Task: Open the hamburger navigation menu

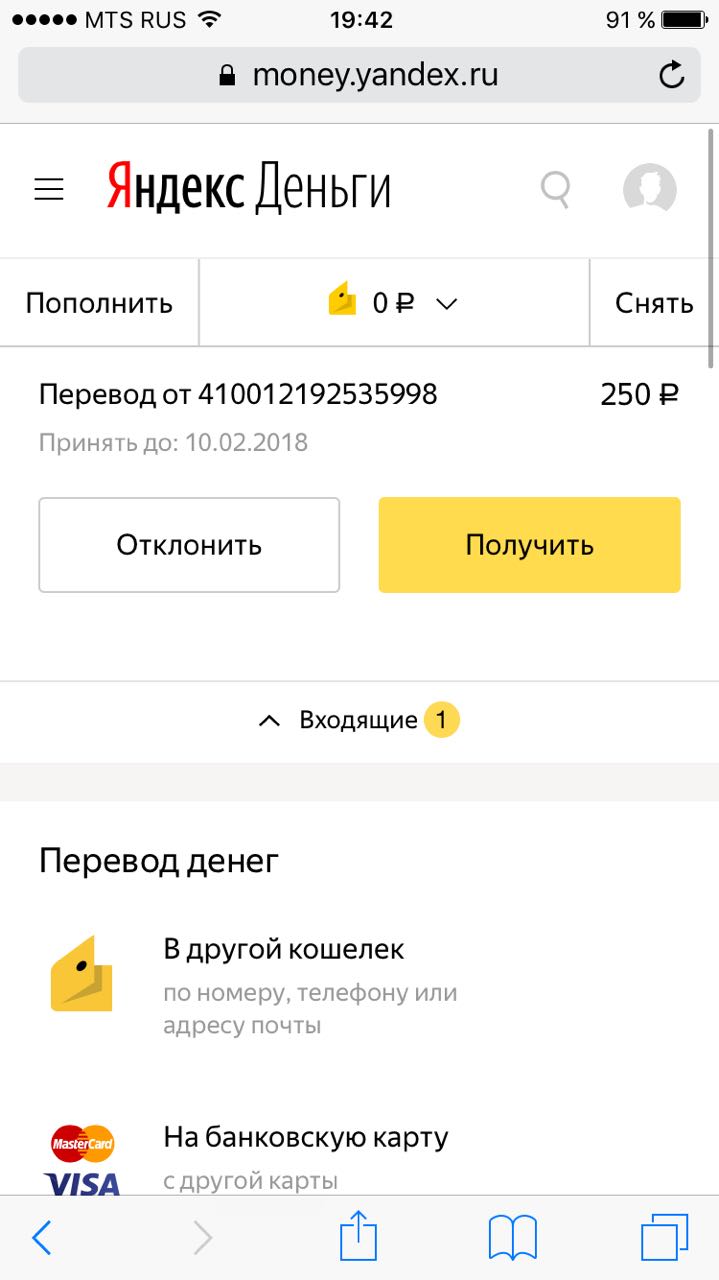Action: (x=48, y=190)
